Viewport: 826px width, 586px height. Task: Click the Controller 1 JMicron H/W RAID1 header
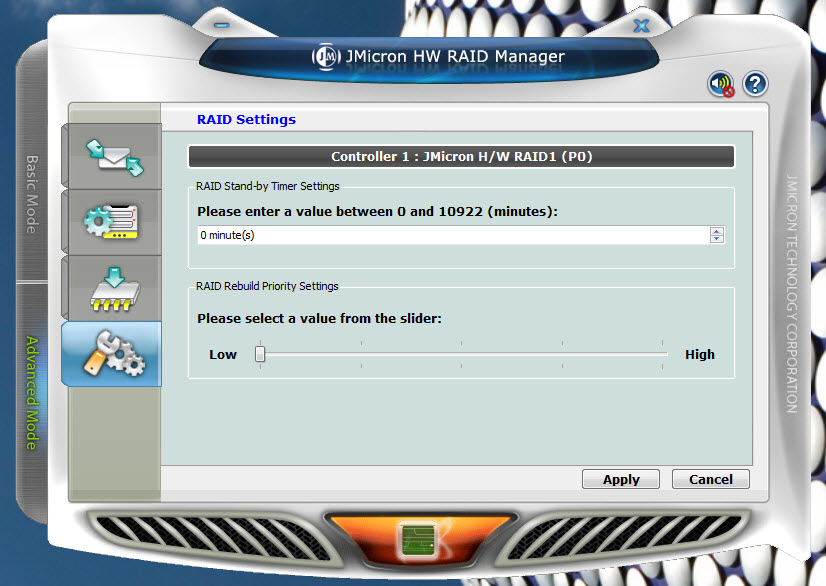(461, 157)
